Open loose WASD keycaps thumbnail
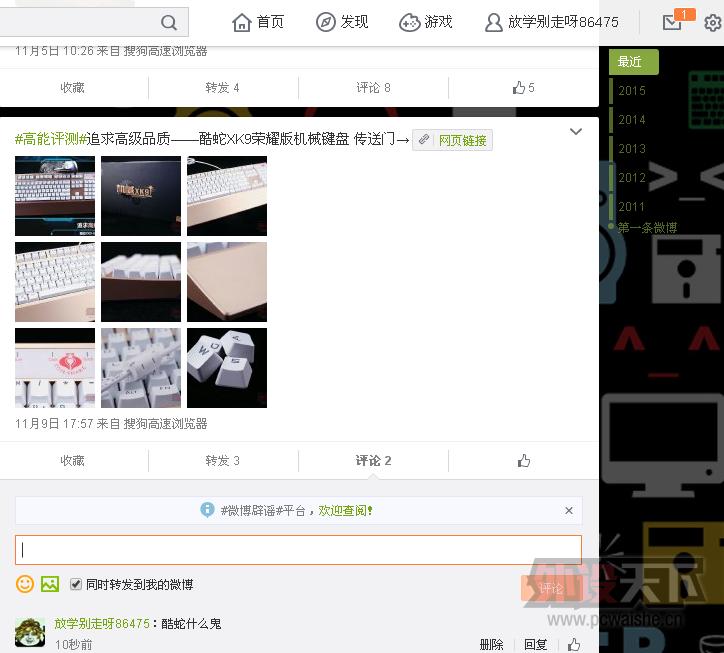The height and width of the screenshot is (653, 724). 227,368
